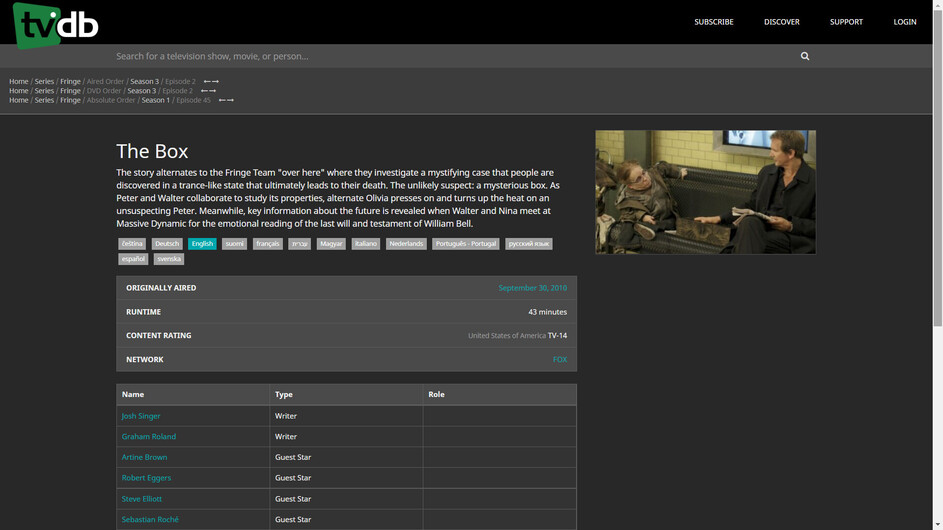Click Writer type in Josh Singer row
This screenshot has width=943, height=530.
click(x=286, y=416)
